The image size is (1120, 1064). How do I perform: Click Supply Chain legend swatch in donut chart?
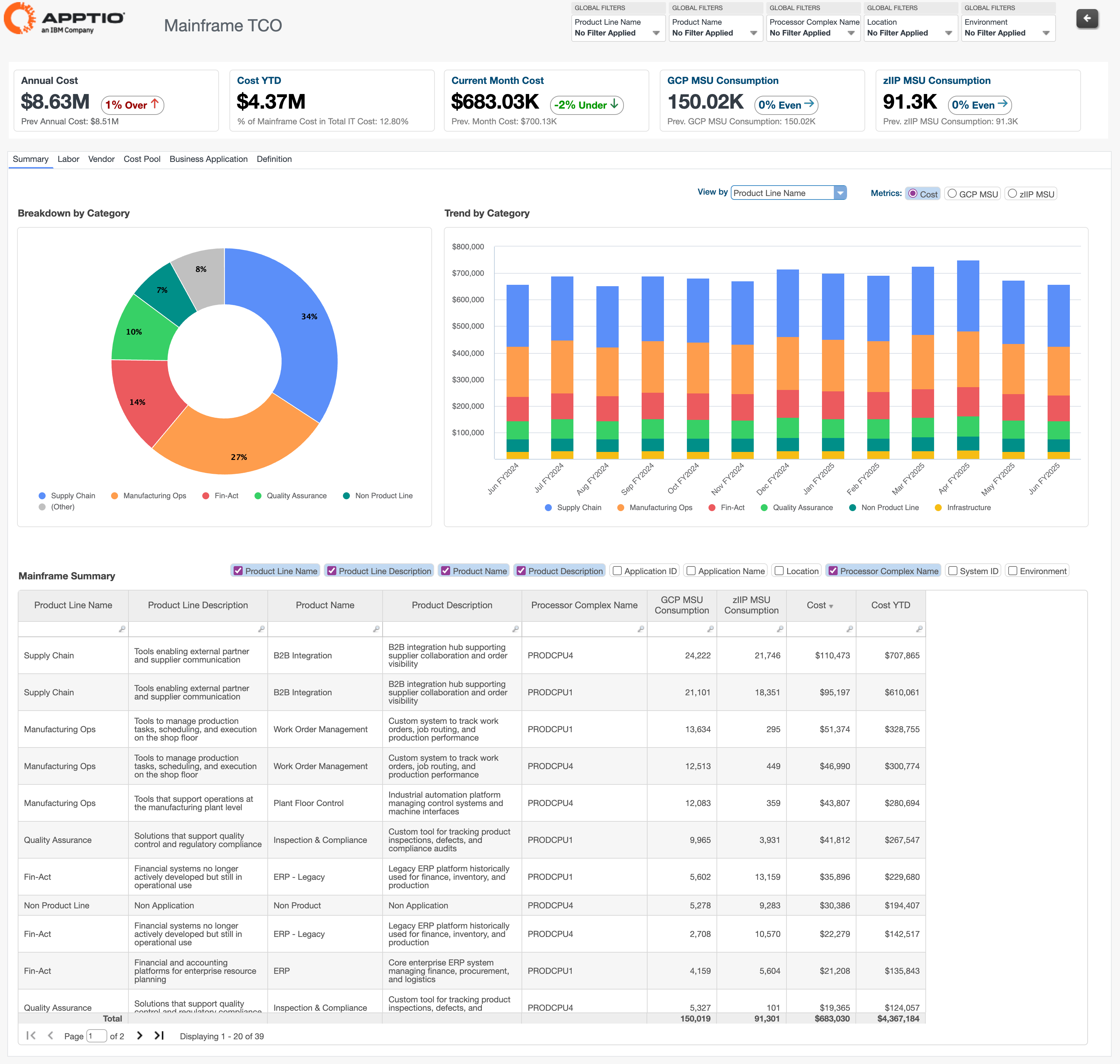pos(42,496)
